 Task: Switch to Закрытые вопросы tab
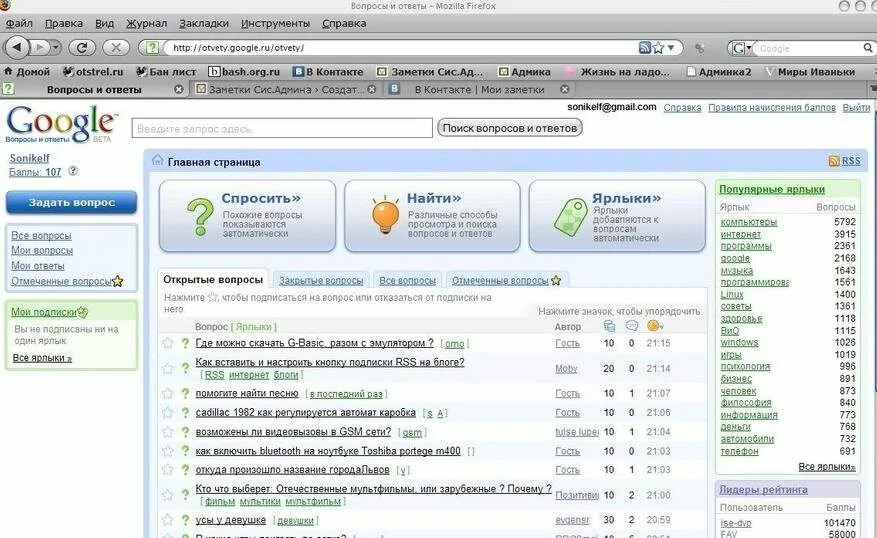(321, 281)
